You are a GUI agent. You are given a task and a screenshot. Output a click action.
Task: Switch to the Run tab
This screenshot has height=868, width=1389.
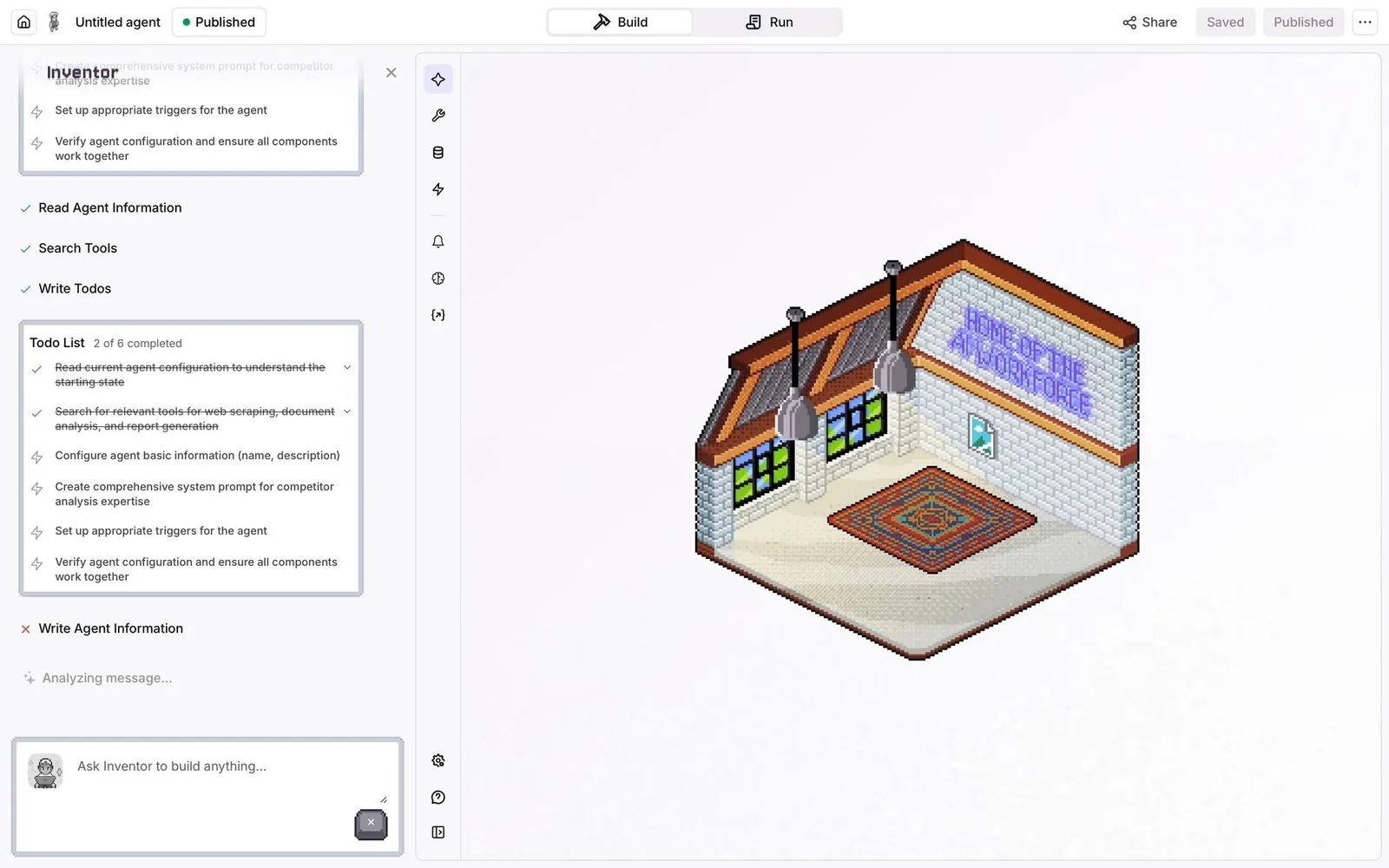(x=769, y=22)
